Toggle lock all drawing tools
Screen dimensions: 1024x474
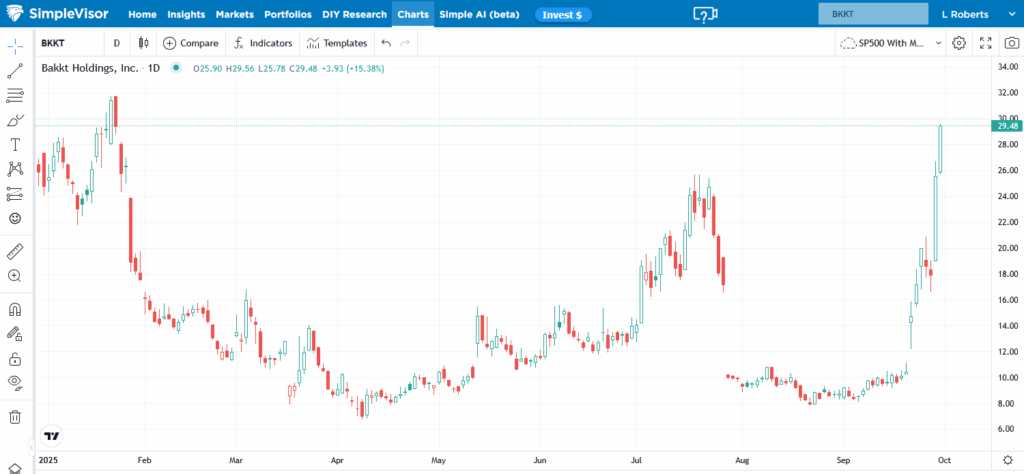[x=15, y=358]
